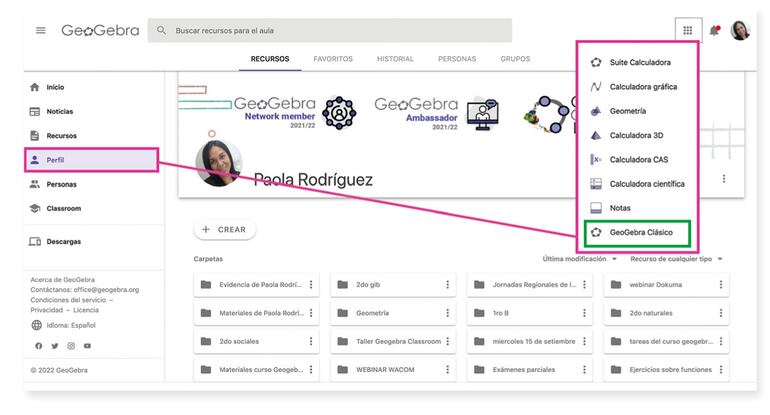This screenshot has height=415, width=770.
Task: Focus the resource search field
Action: pos(330,30)
